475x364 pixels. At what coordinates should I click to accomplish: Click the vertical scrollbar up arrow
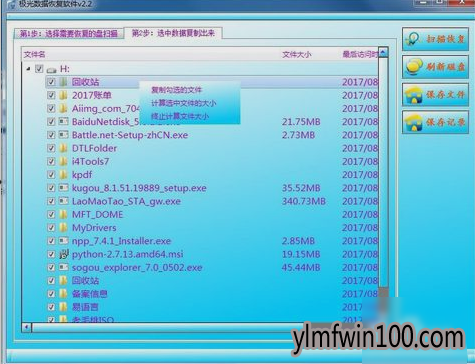(383, 52)
